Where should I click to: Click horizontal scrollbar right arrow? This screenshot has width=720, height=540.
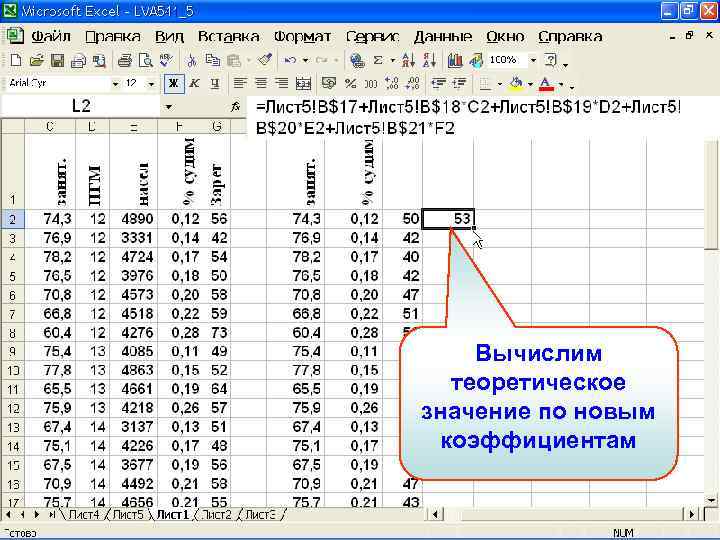[692, 514]
